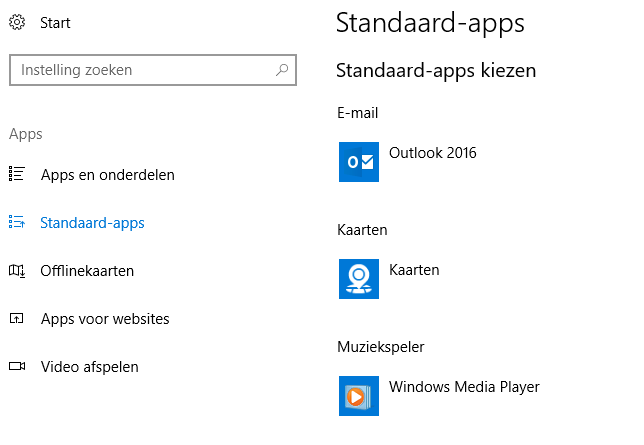Image resolution: width=644 pixels, height=445 pixels.
Task: Click the Apps voor websites icon
Action: [x=16, y=318]
